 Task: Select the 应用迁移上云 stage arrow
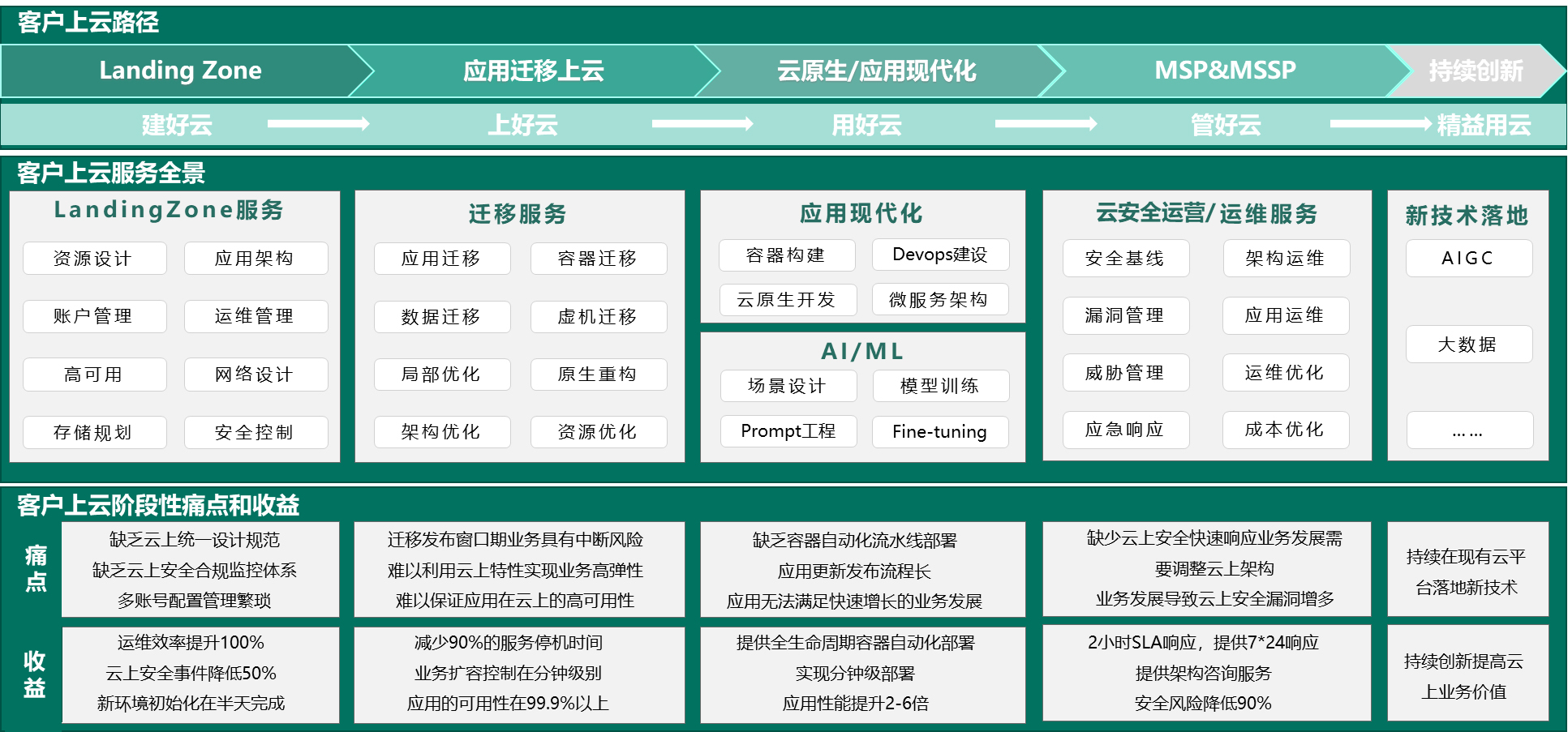[533, 71]
